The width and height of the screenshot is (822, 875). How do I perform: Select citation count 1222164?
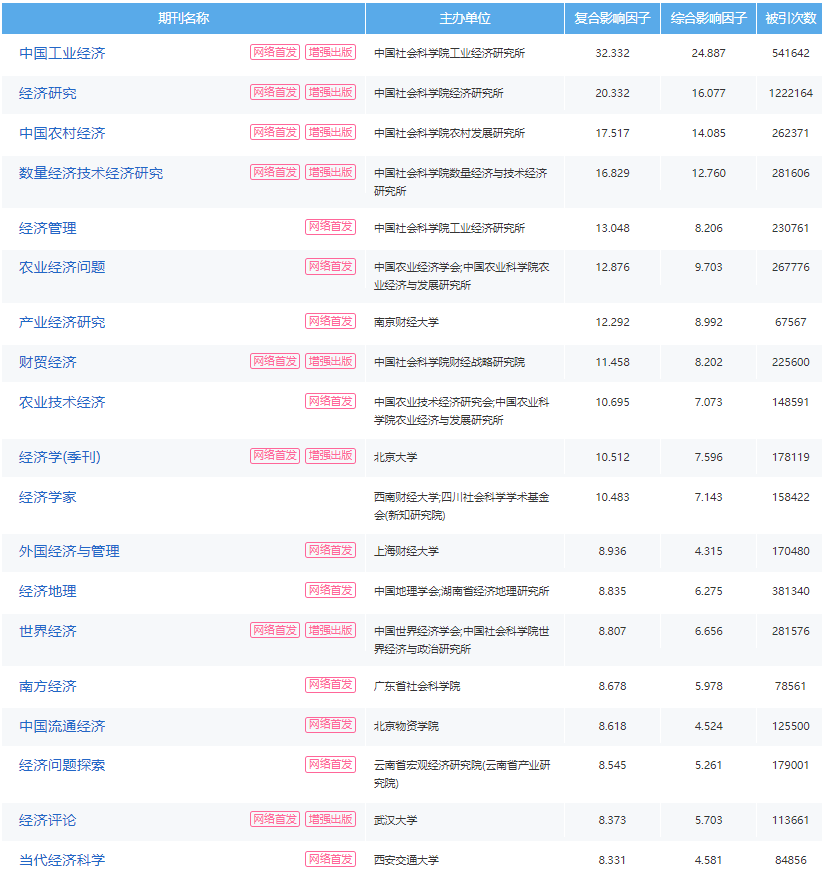pyautogui.click(x=791, y=93)
